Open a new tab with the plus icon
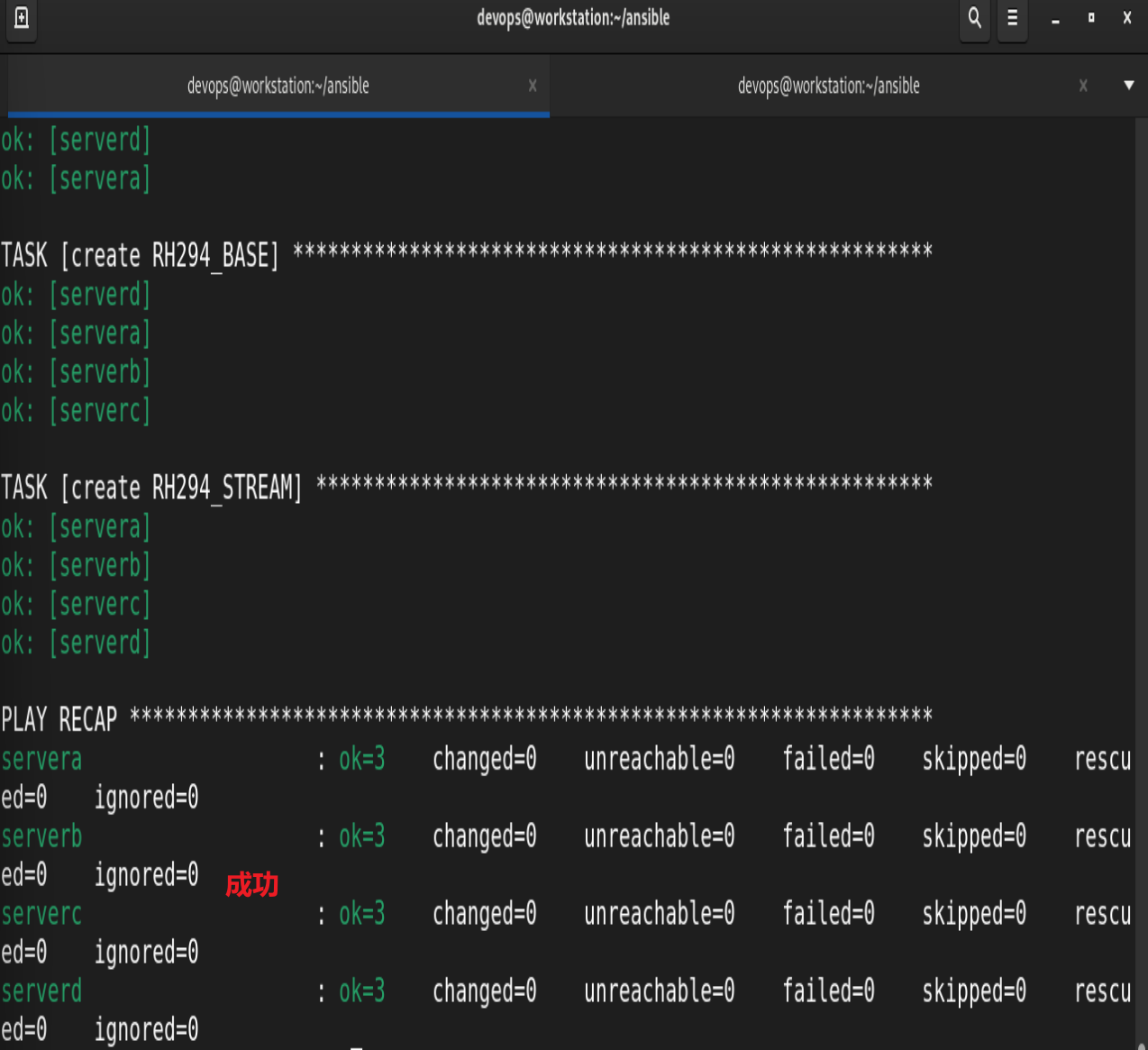1148x1050 pixels. tap(22, 18)
